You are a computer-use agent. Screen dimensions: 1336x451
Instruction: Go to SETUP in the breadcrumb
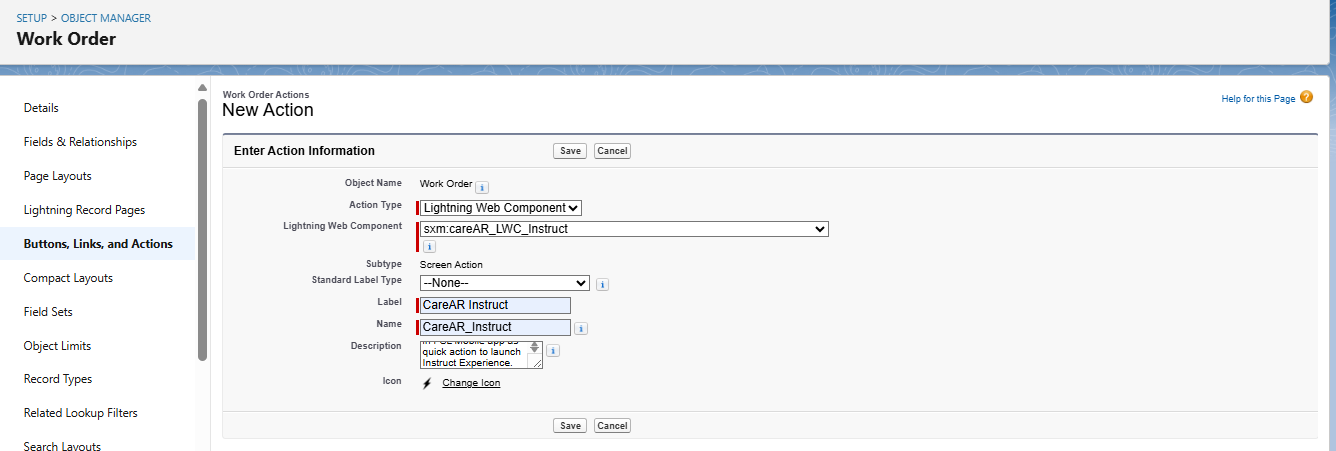pyautogui.click(x=31, y=19)
